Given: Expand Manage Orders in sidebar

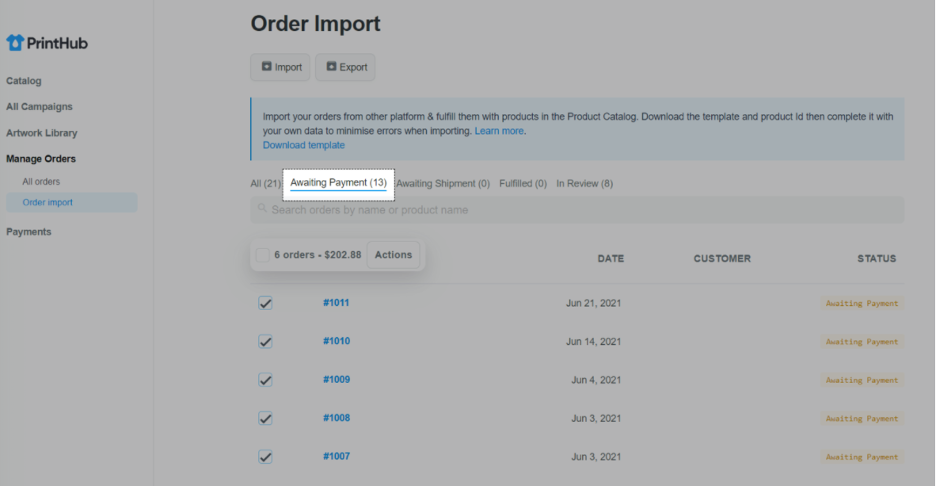Looking at the screenshot, I should click(x=41, y=159).
